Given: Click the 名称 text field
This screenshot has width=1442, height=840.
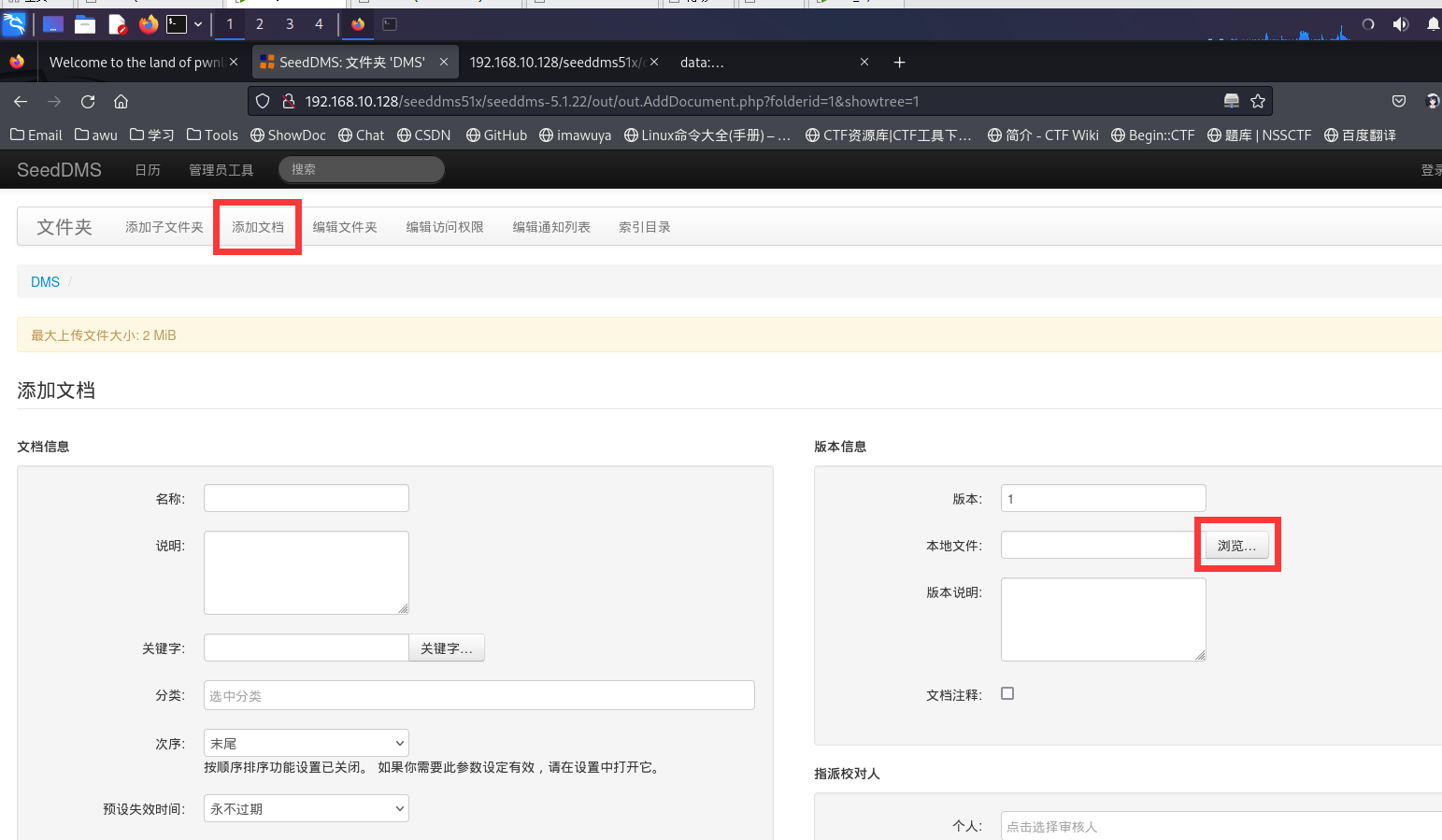Looking at the screenshot, I should click(x=307, y=498).
